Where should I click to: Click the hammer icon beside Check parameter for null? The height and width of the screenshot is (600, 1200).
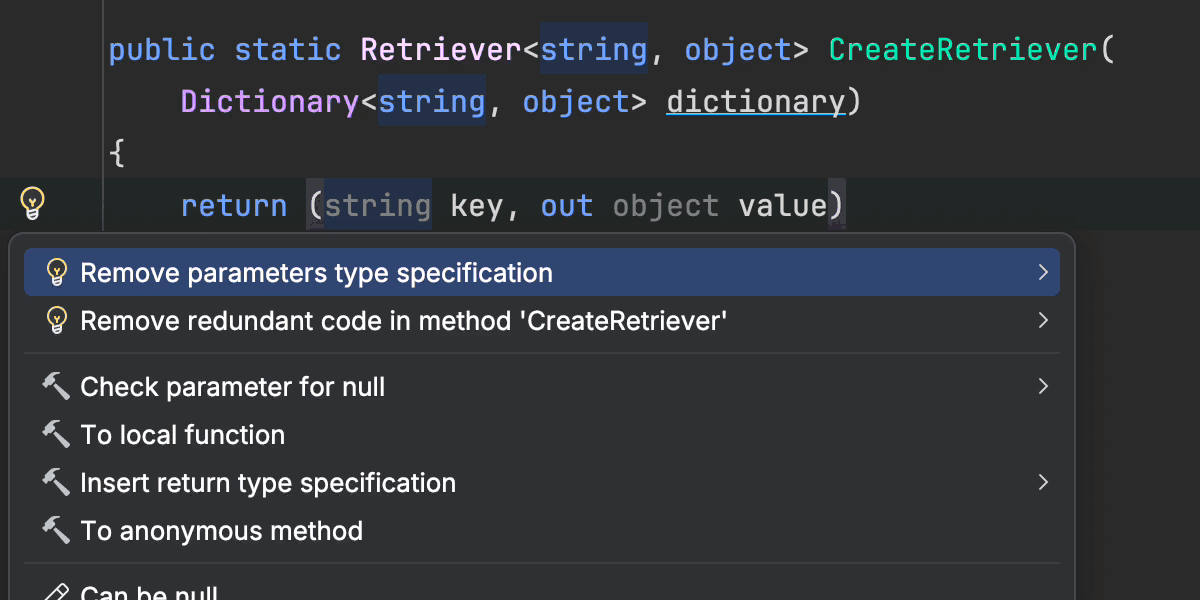[56, 387]
